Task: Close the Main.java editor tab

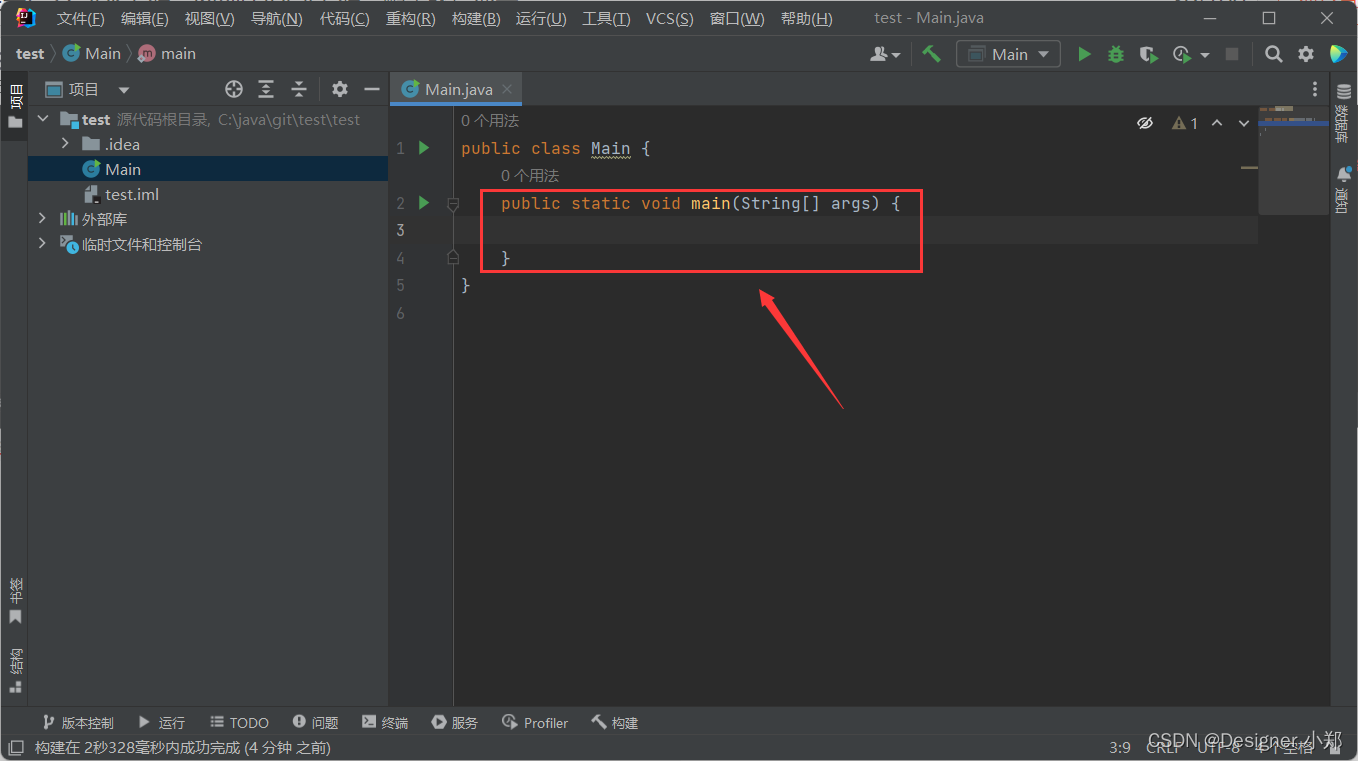Action: pos(507,89)
